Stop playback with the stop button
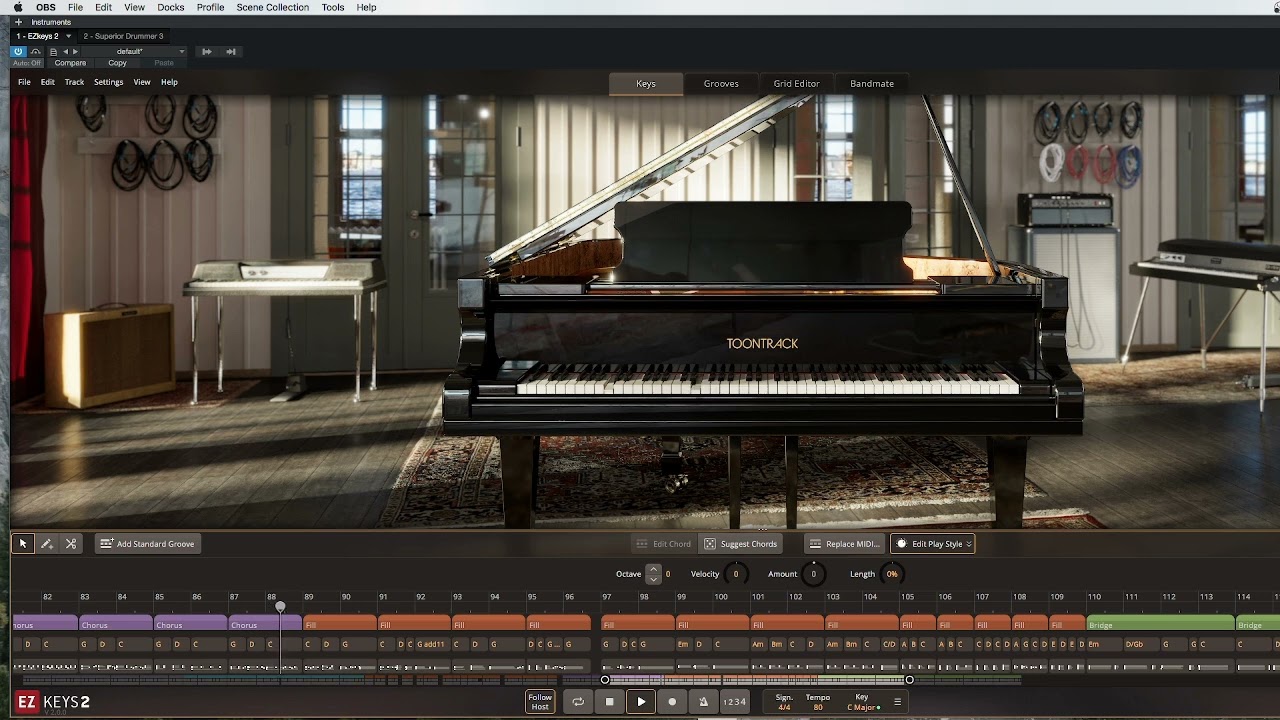The height and width of the screenshot is (720, 1280). coord(609,702)
